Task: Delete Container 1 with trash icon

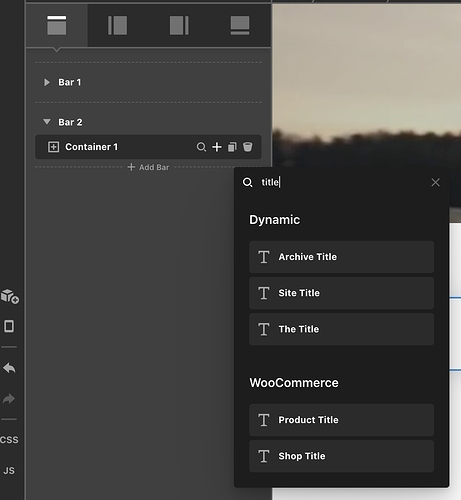Action: (248, 147)
